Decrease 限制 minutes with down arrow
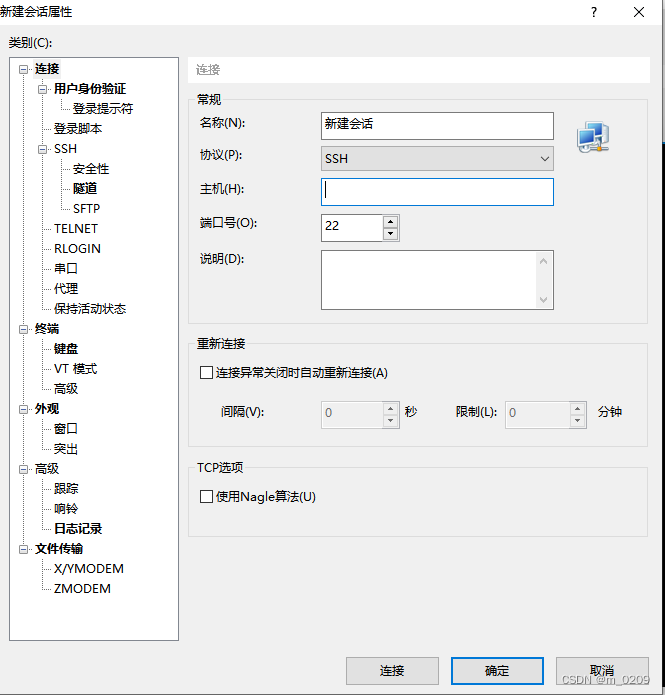Screen dimensions: 665x695 [x=577, y=421]
